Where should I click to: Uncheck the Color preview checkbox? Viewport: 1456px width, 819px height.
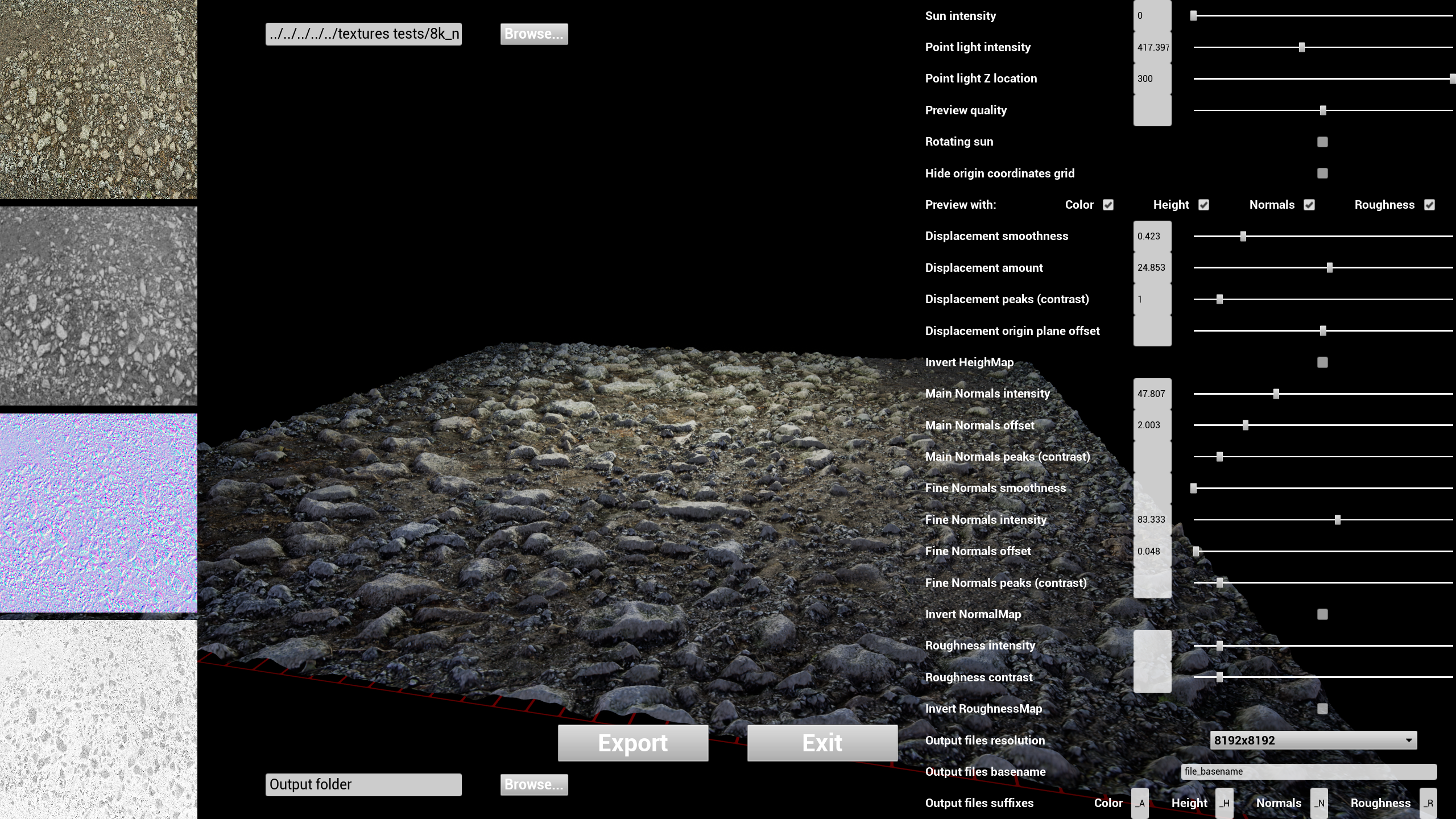tap(1108, 205)
